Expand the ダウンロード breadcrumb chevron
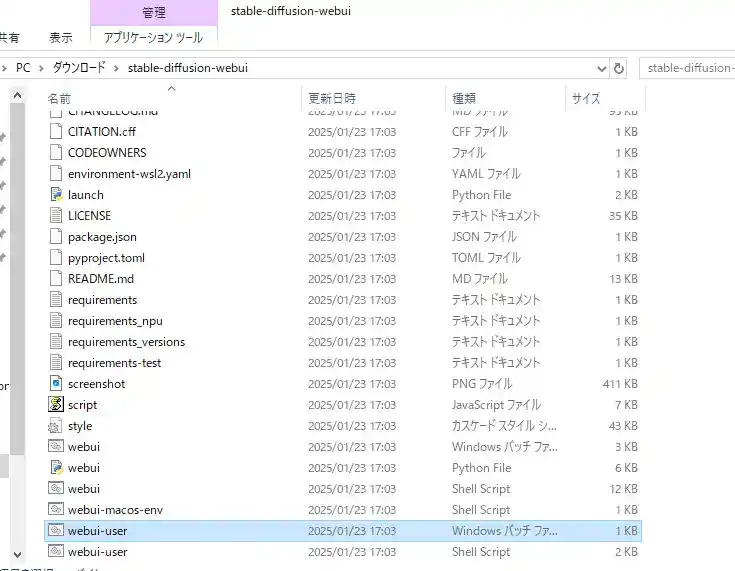735x571 pixels. pos(116,68)
